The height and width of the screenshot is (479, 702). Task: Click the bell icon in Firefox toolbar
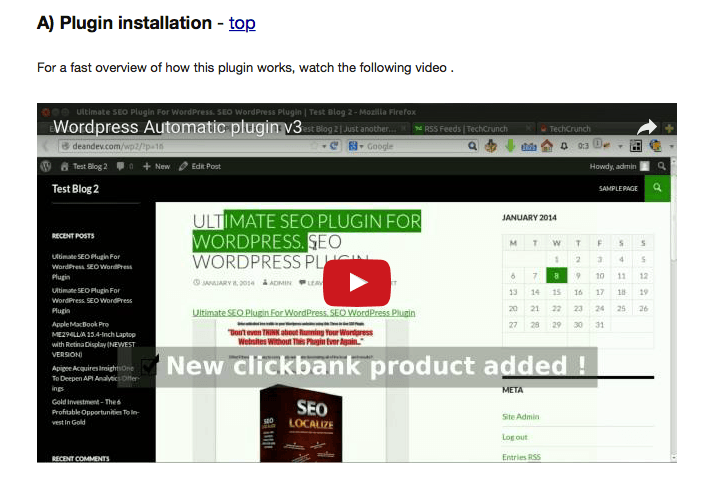pyautogui.click(x=564, y=146)
